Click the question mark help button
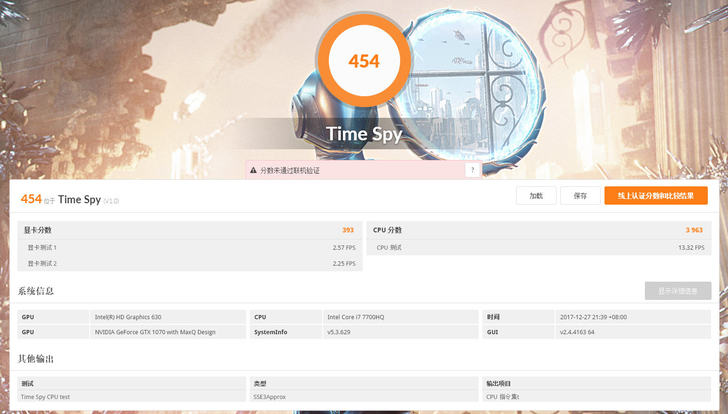The image size is (728, 414). pos(473,170)
